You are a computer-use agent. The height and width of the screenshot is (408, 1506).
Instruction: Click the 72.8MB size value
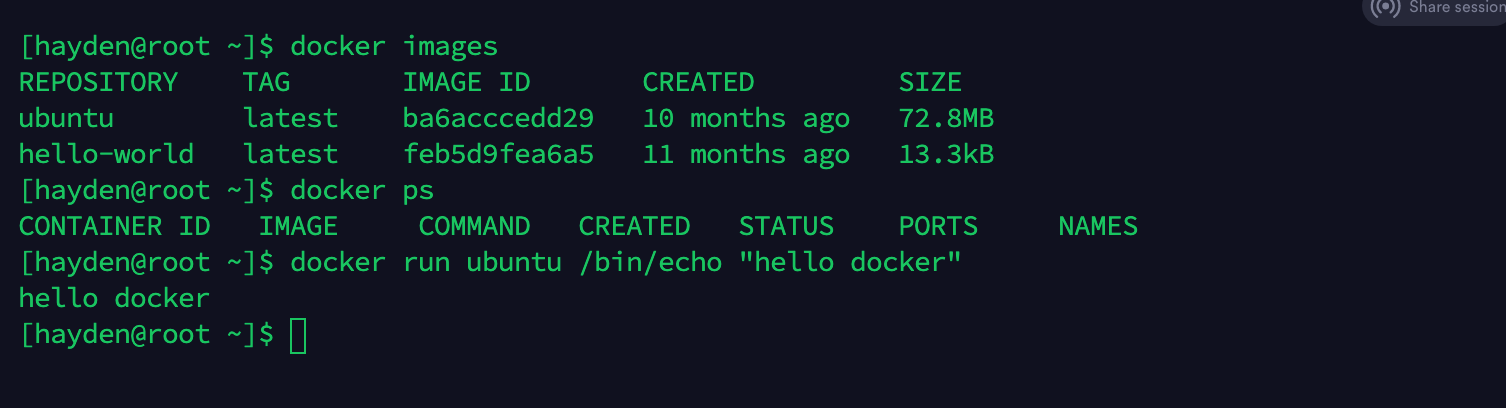pos(946,119)
